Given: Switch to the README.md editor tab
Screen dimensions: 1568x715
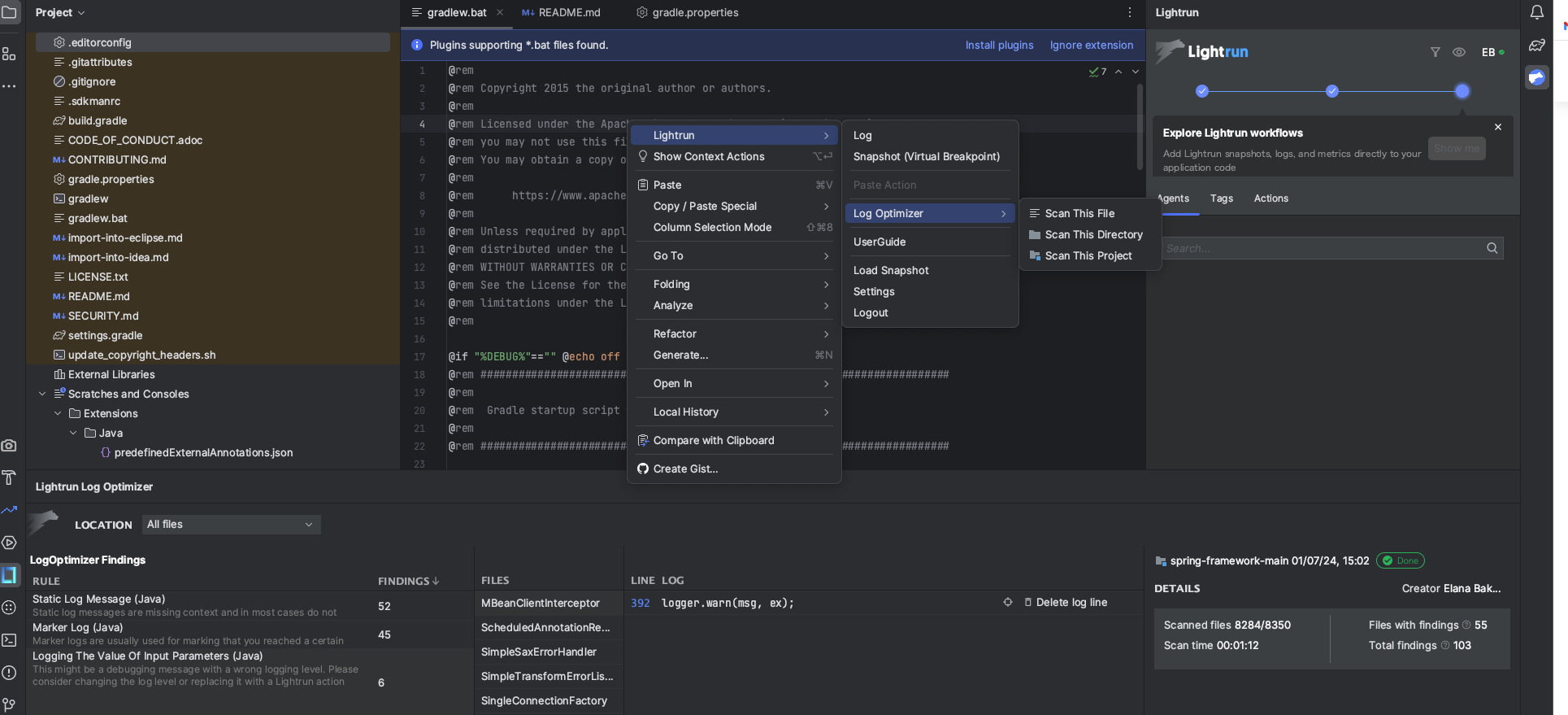Looking at the screenshot, I should [x=568, y=12].
